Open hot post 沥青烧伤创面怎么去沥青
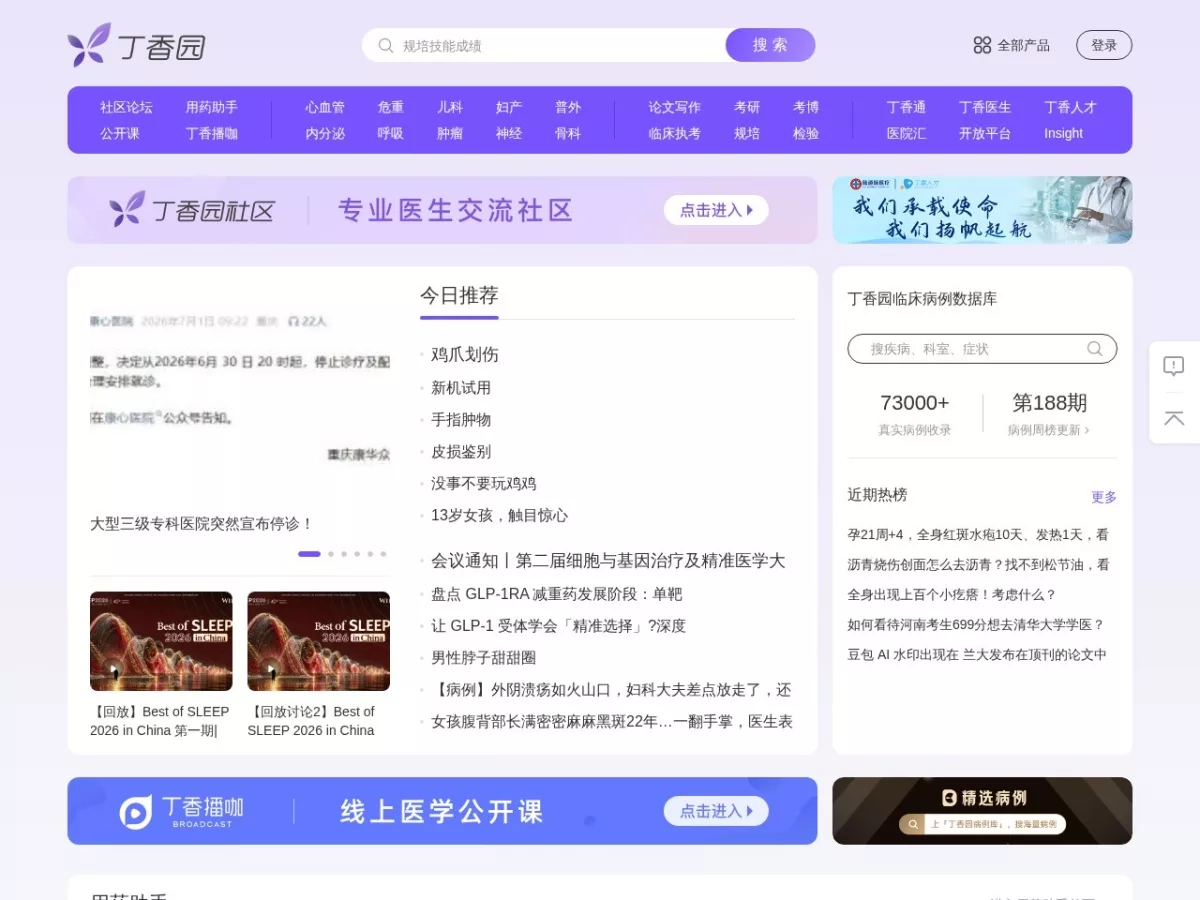1200x900 pixels. pyautogui.click(x=978, y=565)
